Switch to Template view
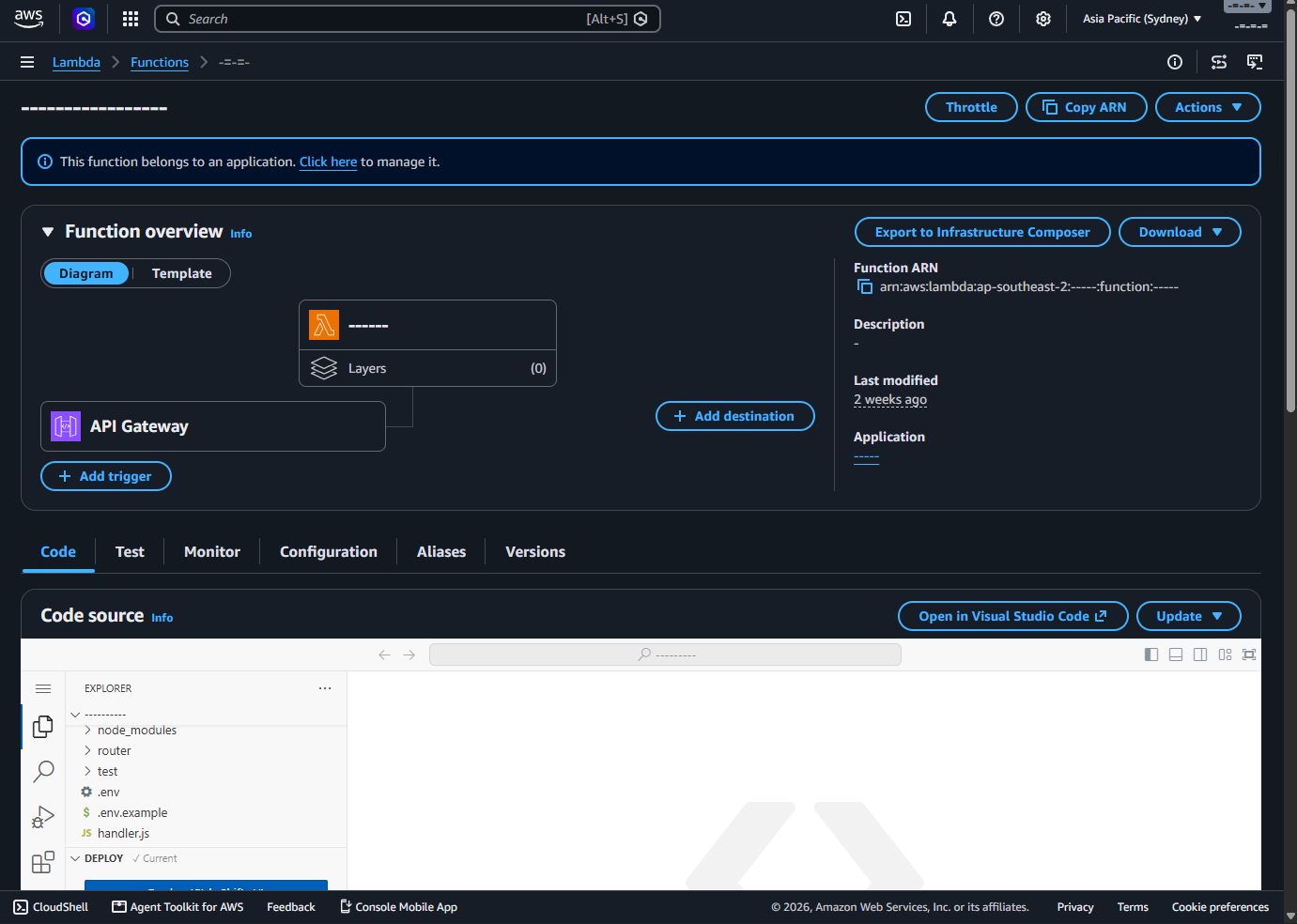 (182, 273)
